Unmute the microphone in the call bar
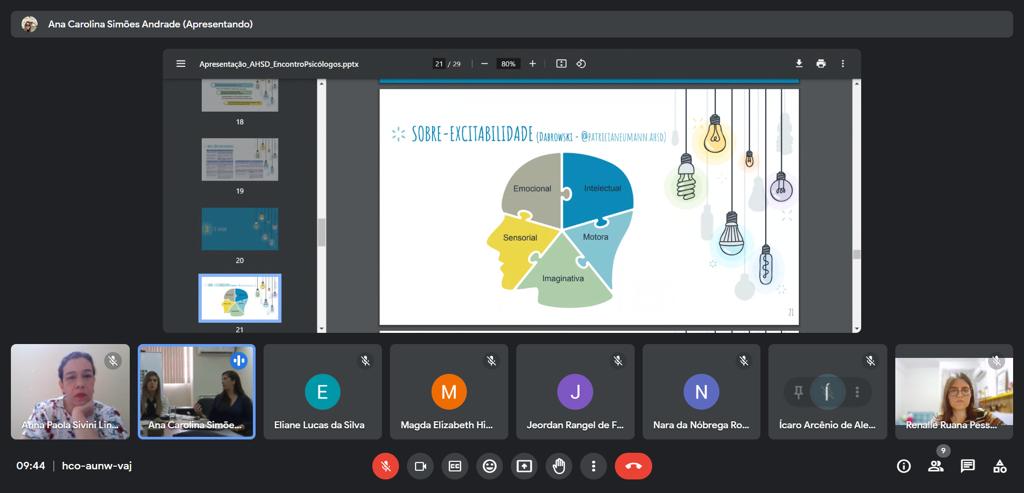The image size is (1024, 493). (x=385, y=466)
